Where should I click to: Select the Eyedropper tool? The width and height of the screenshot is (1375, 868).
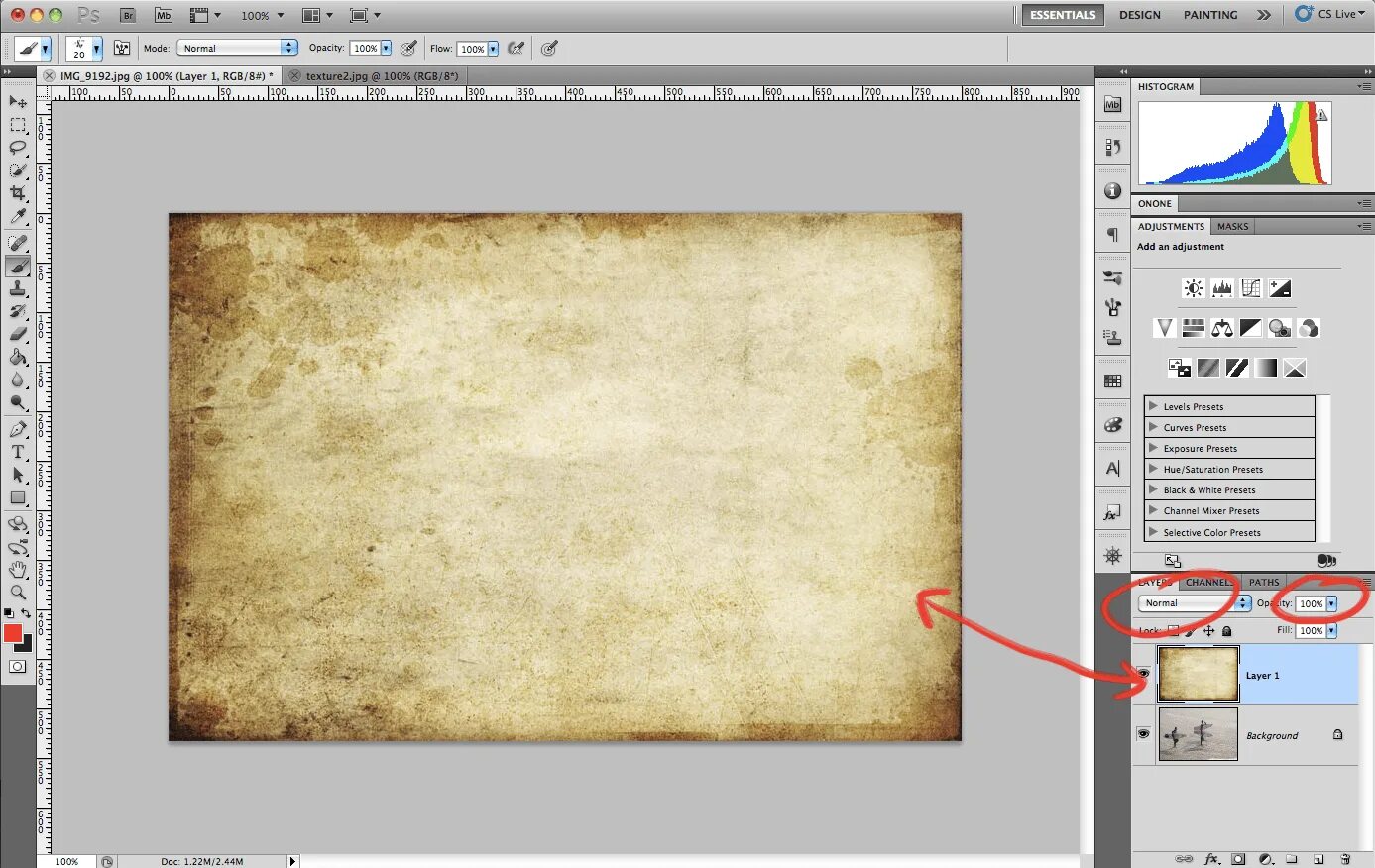(18, 216)
